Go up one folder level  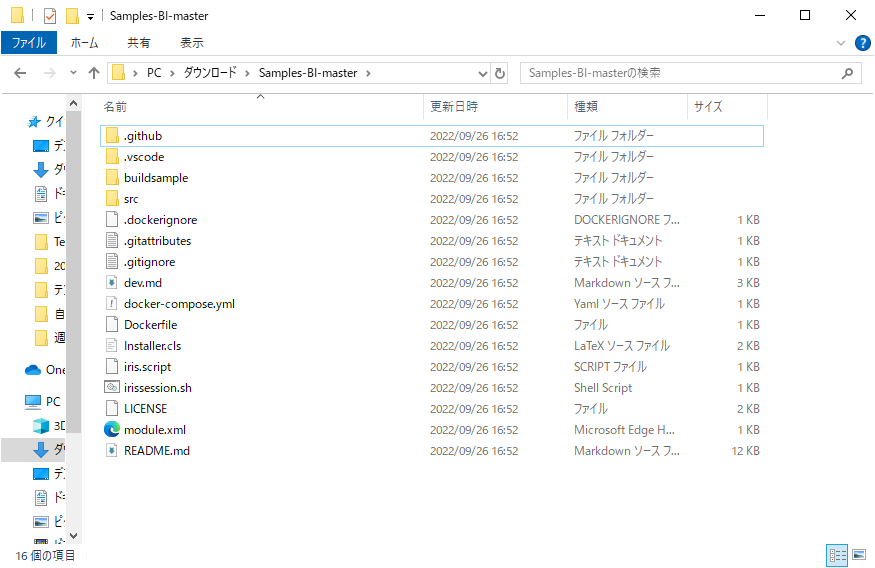[94, 73]
